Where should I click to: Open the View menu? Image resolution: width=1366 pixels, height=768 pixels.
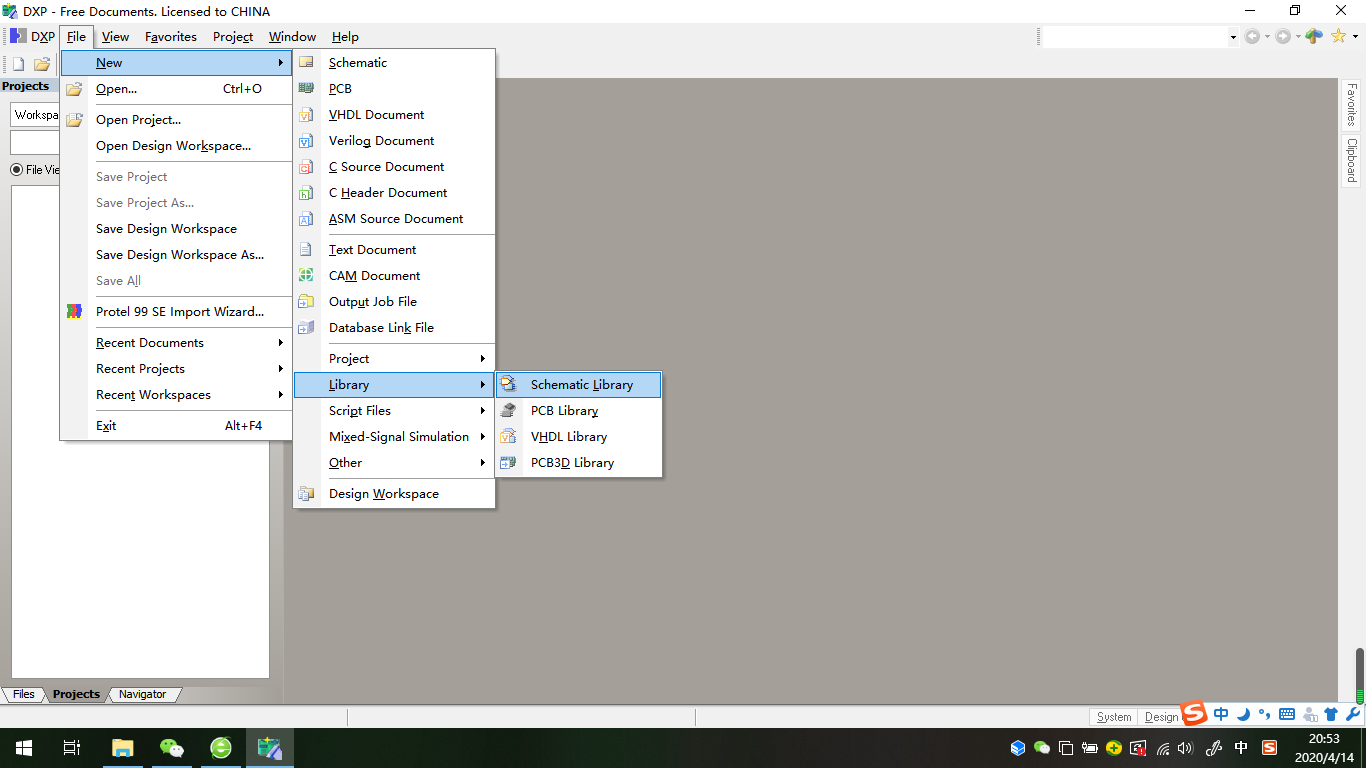coord(115,36)
